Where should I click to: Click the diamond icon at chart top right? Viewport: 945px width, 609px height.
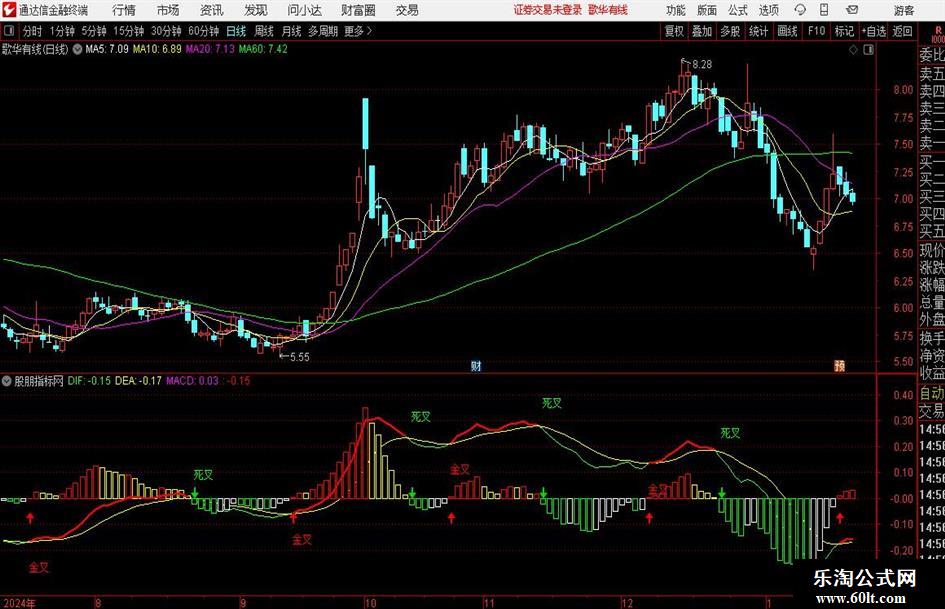click(x=853, y=50)
